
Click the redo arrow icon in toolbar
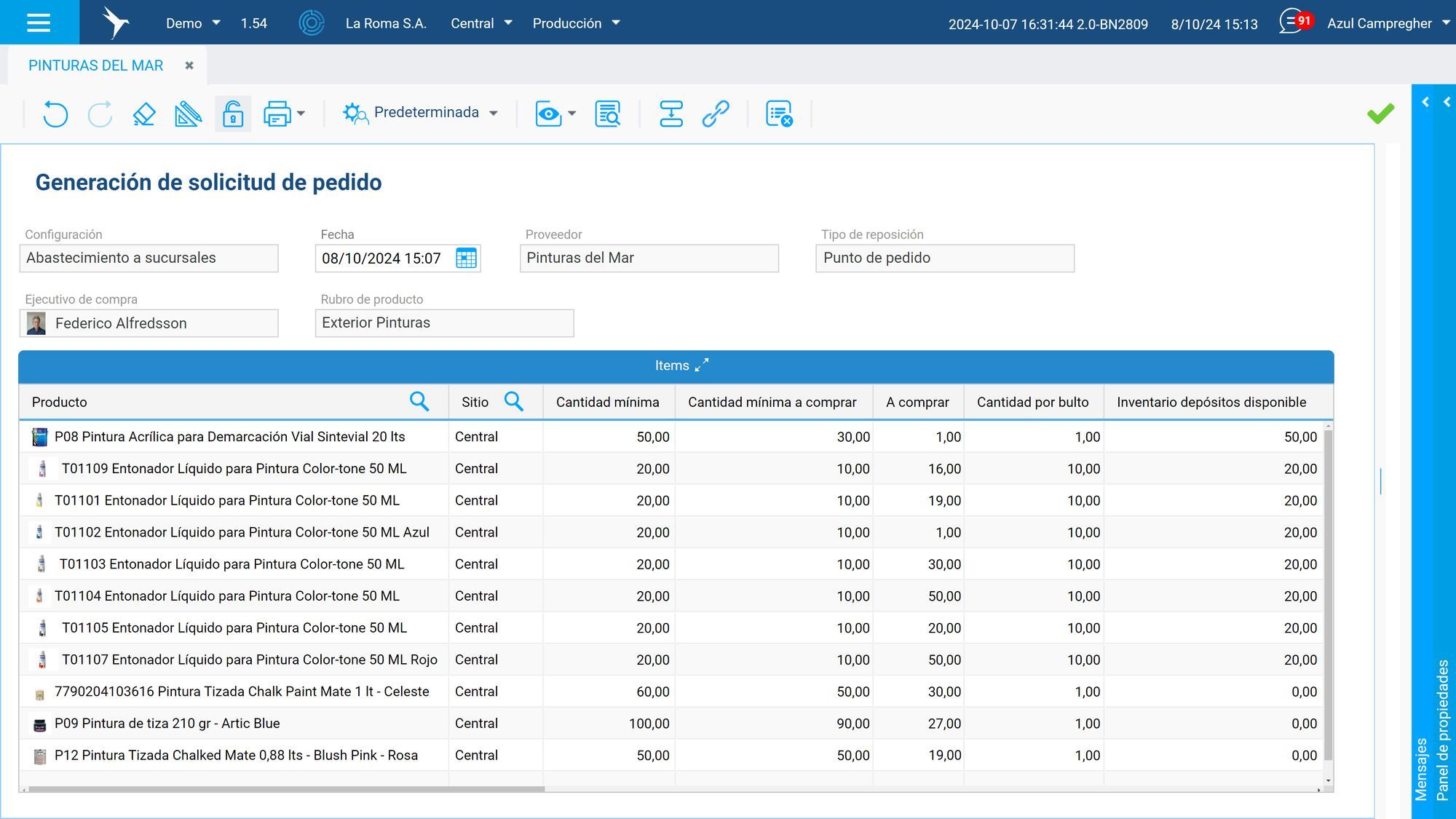click(x=100, y=114)
